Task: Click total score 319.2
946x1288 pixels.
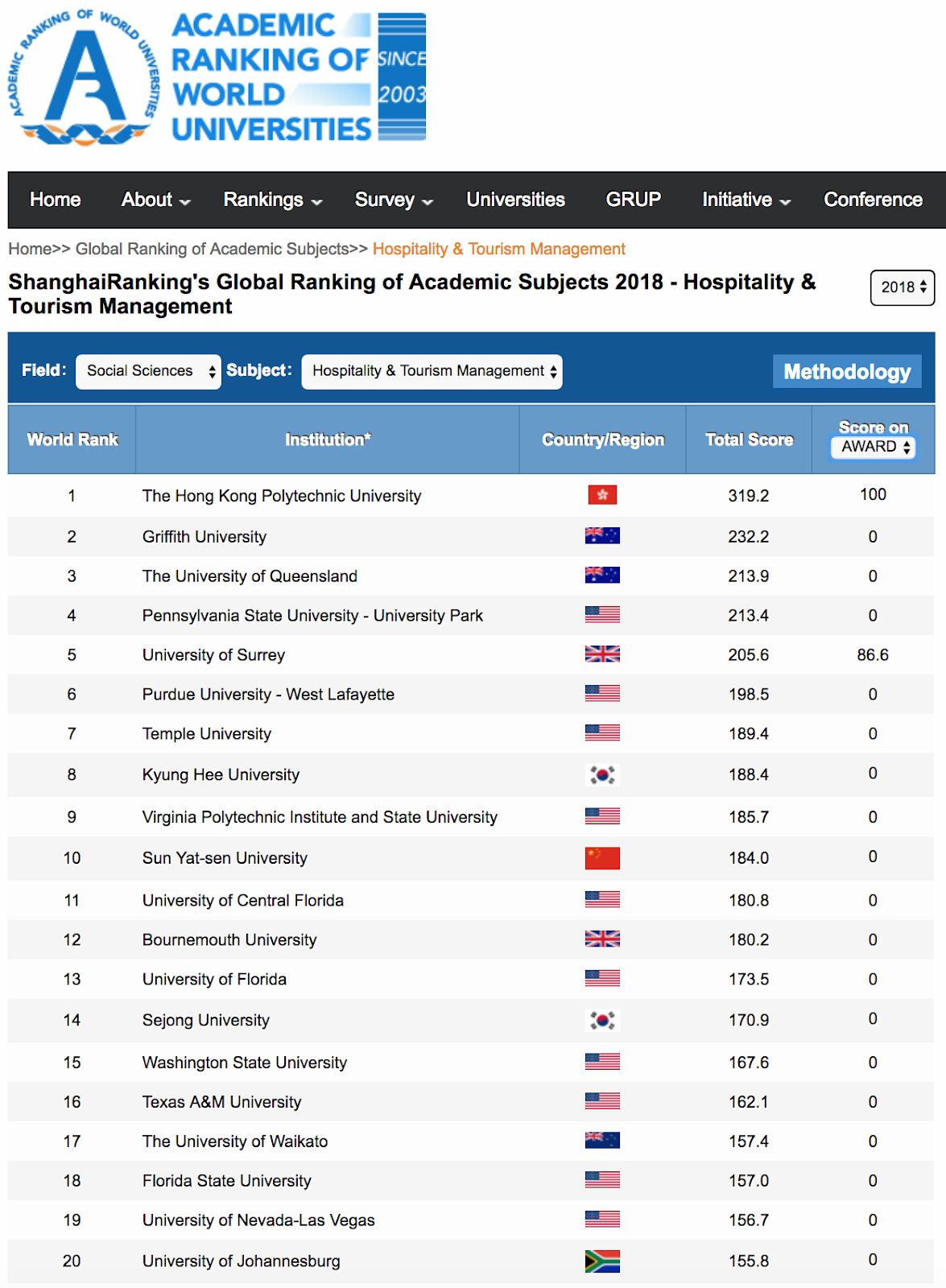Action: pyautogui.click(x=749, y=496)
